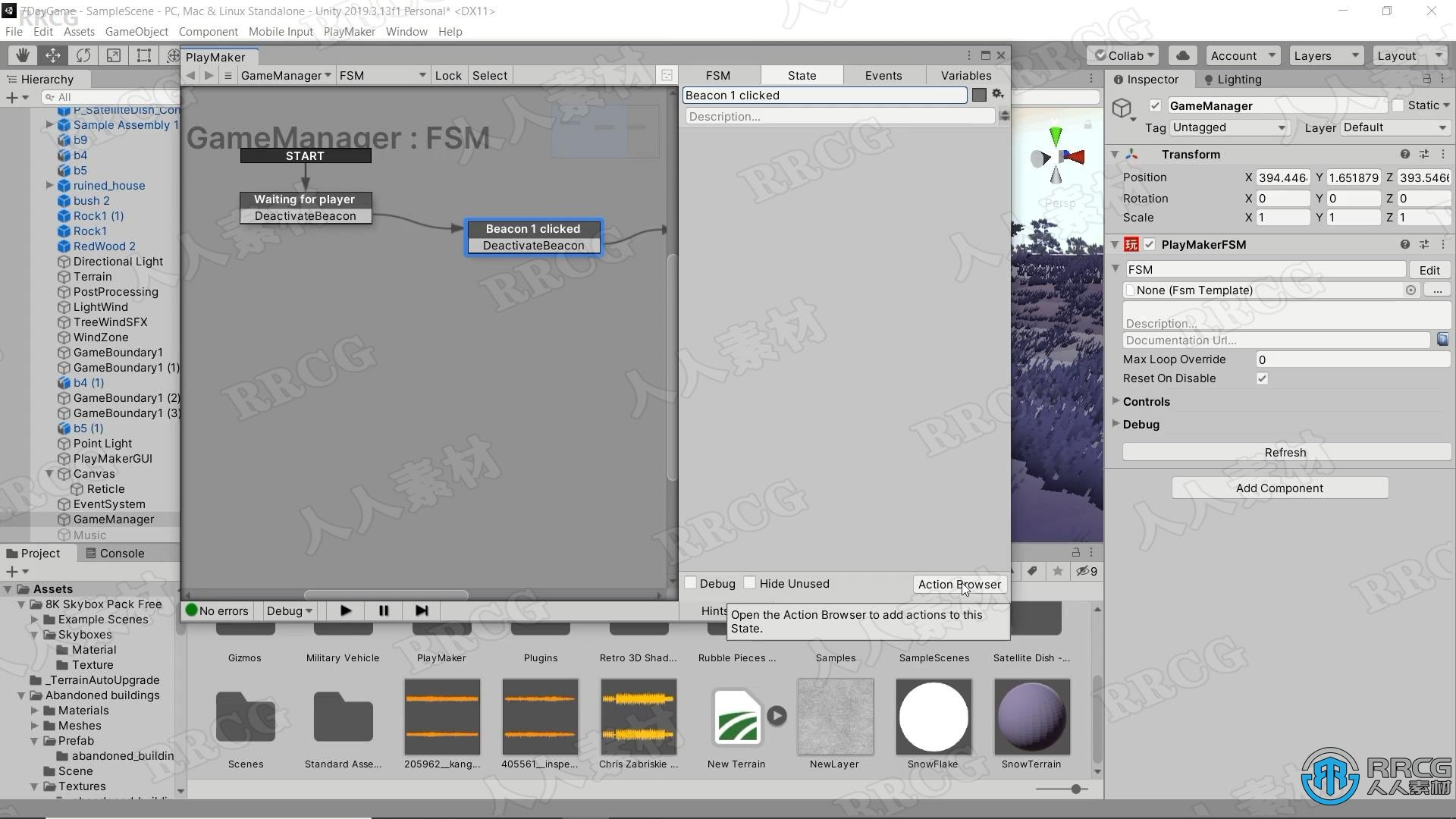
Task: Toggle the PlayMaker minimap icon
Action: (x=667, y=75)
